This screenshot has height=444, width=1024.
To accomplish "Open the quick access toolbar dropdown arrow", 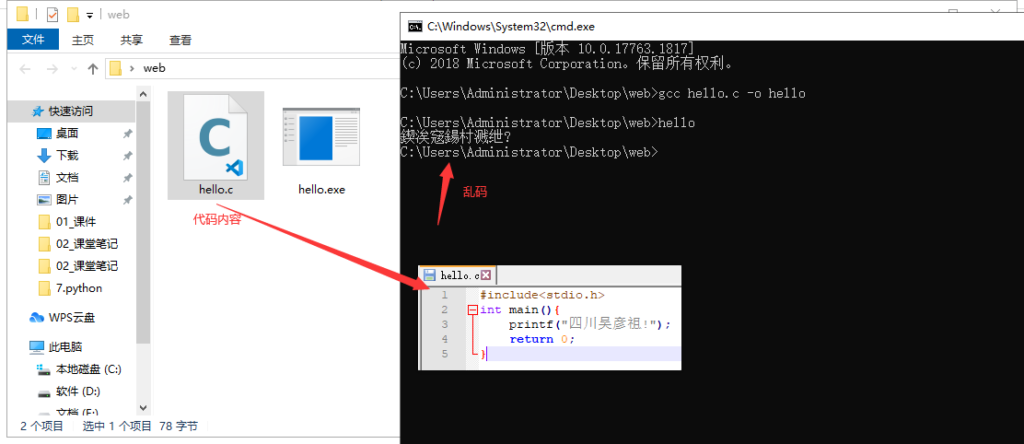I will 90,15.
